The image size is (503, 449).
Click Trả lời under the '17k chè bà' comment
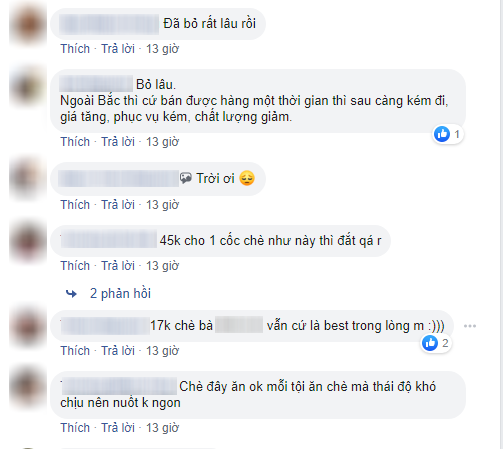(x=118, y=351)
